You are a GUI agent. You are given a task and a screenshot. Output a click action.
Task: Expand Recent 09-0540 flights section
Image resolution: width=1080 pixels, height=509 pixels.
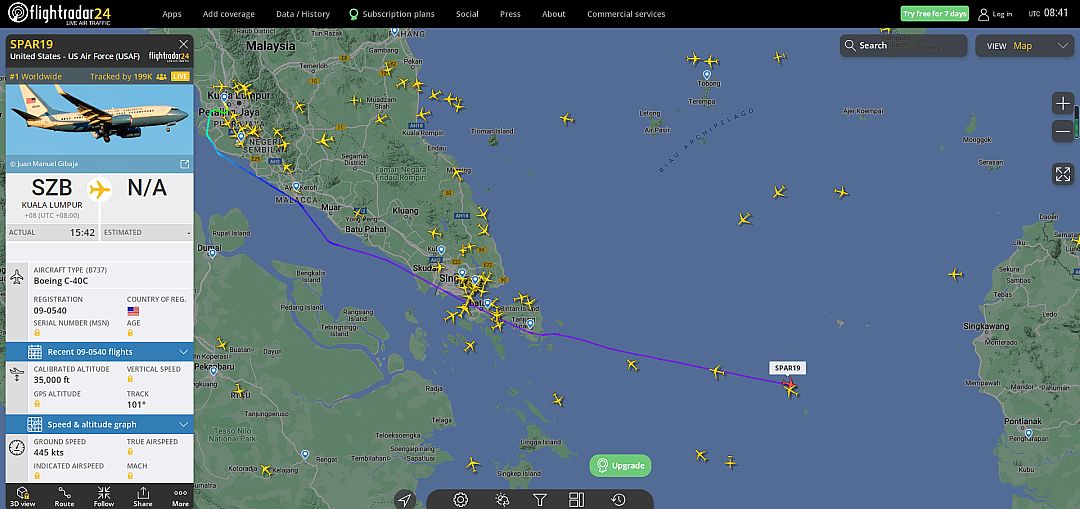coord(100,352)
